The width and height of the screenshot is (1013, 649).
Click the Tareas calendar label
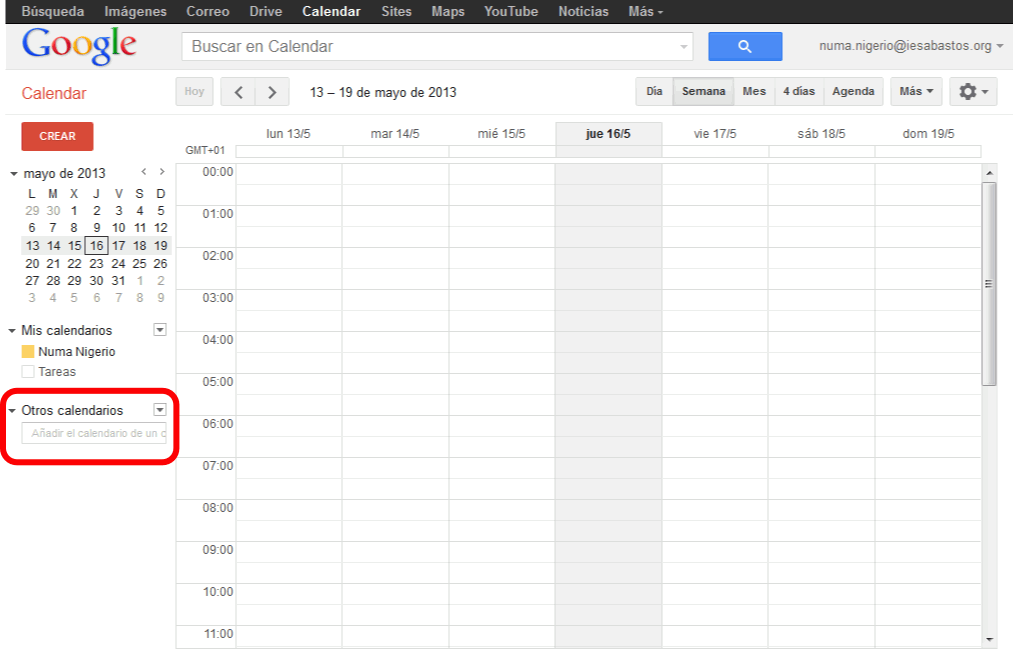click(x=57, y=371)
